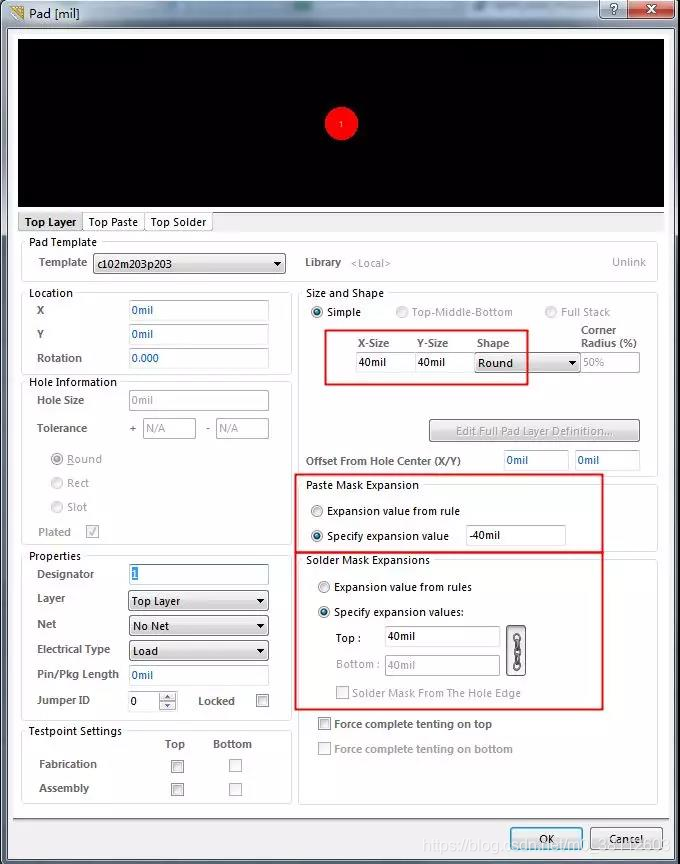Screen dimensions: 680x864
Task: Click the Unlink link
Action: [629, 262]
